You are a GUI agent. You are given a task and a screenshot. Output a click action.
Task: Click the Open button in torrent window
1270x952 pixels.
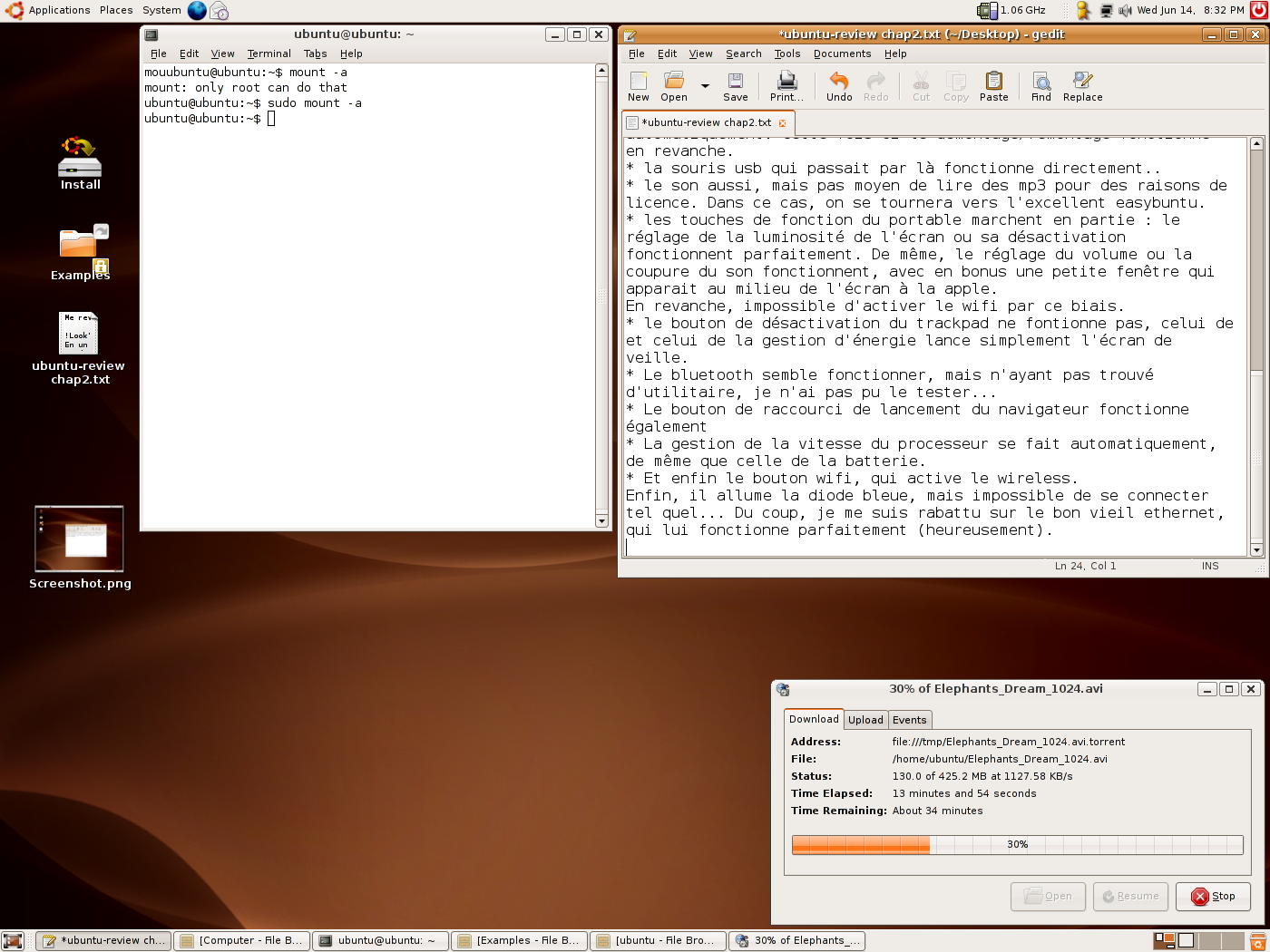(1048, 896)
